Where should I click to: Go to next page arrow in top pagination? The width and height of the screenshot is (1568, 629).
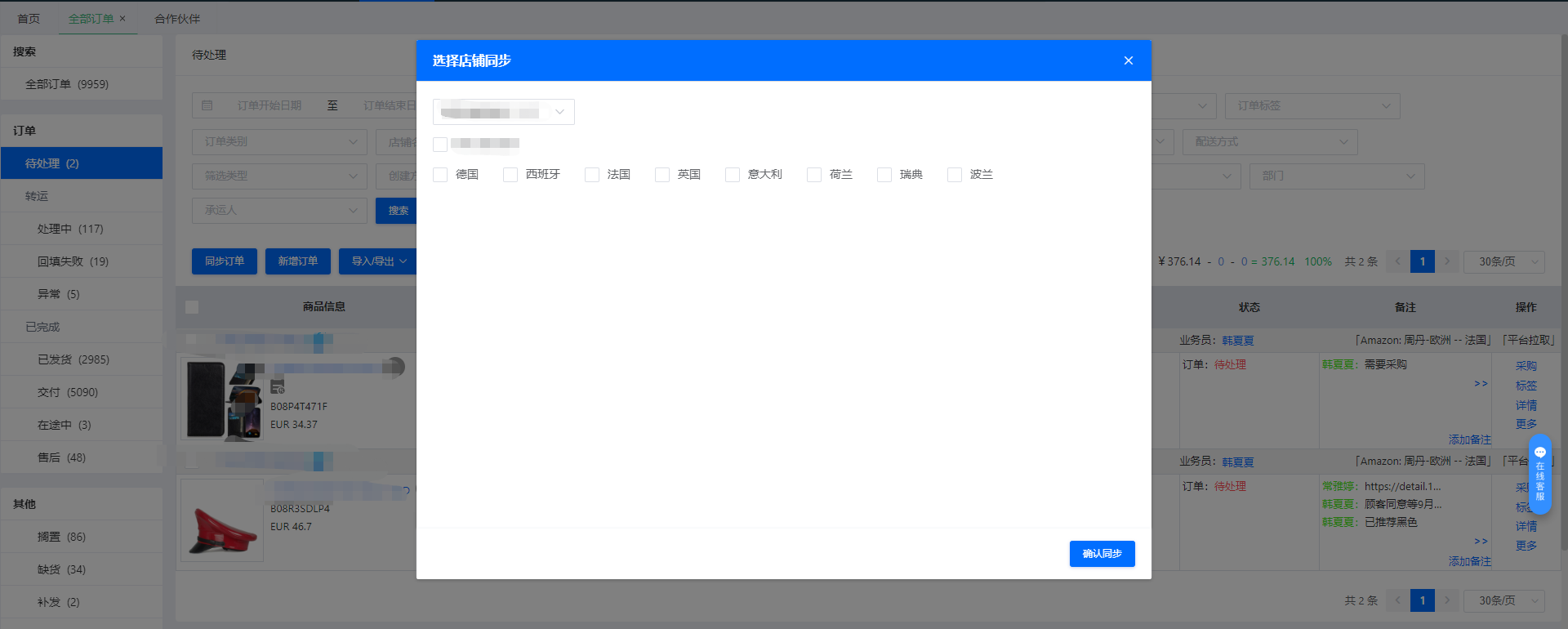click(1447, 261)
